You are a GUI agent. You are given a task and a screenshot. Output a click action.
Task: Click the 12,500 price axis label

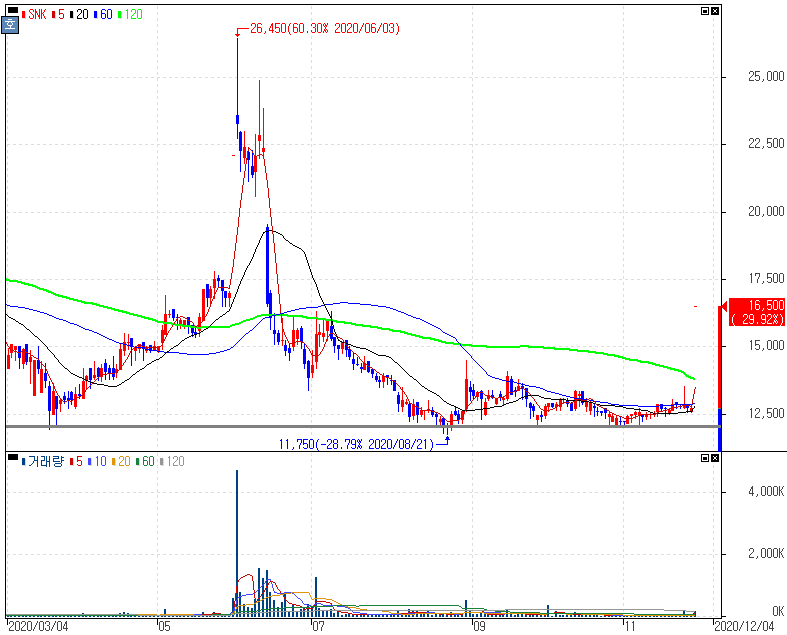point(766,413)
